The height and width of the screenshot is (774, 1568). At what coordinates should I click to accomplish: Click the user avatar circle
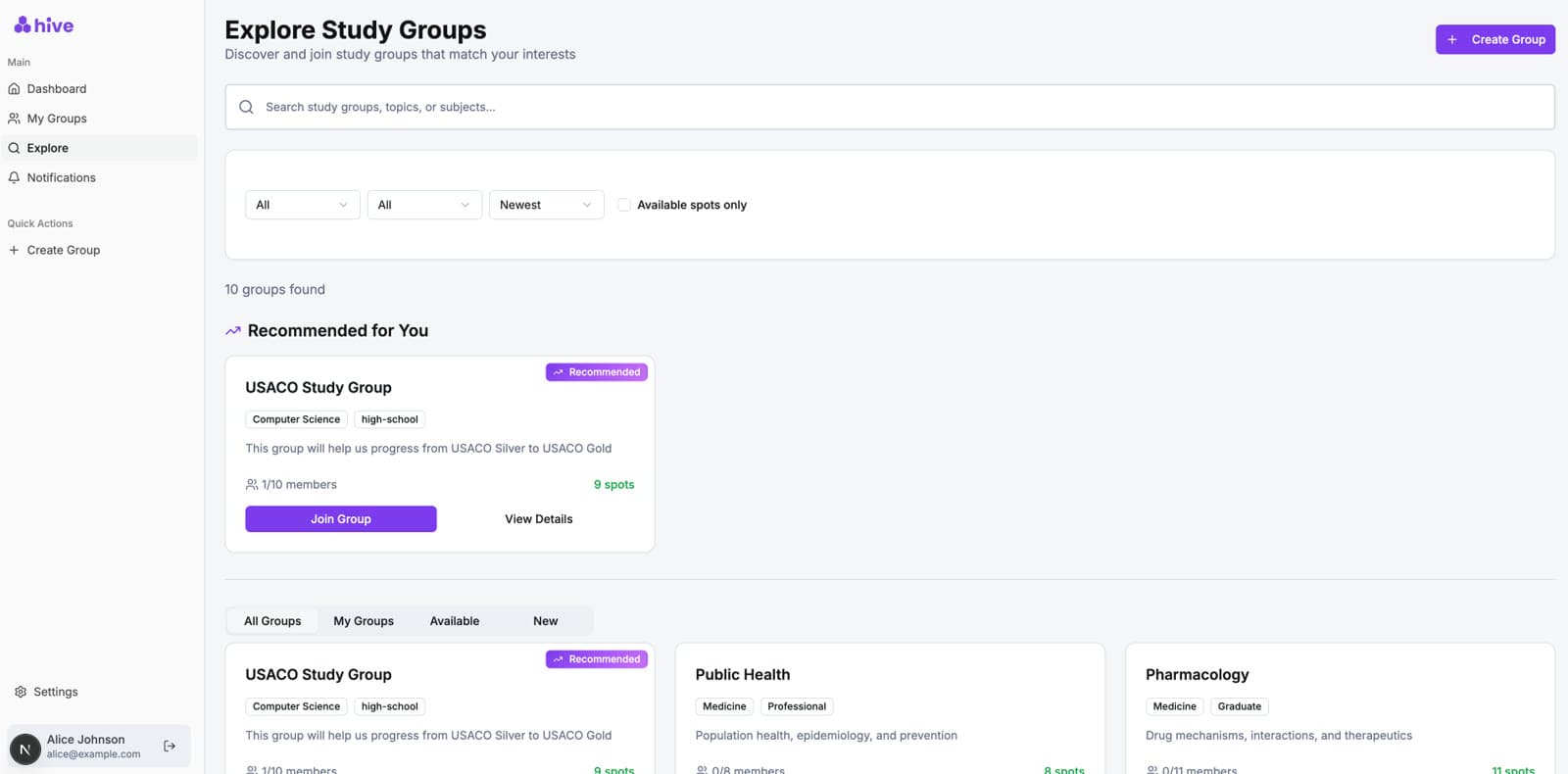[x=25, y=750]
